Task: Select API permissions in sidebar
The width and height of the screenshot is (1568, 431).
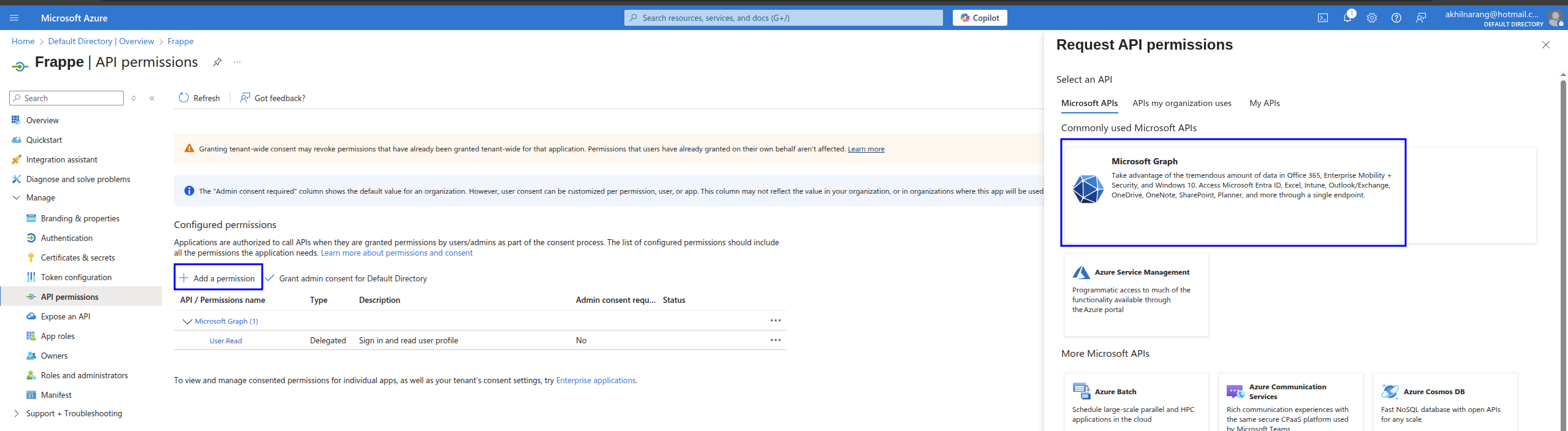Action: (81, 297)
